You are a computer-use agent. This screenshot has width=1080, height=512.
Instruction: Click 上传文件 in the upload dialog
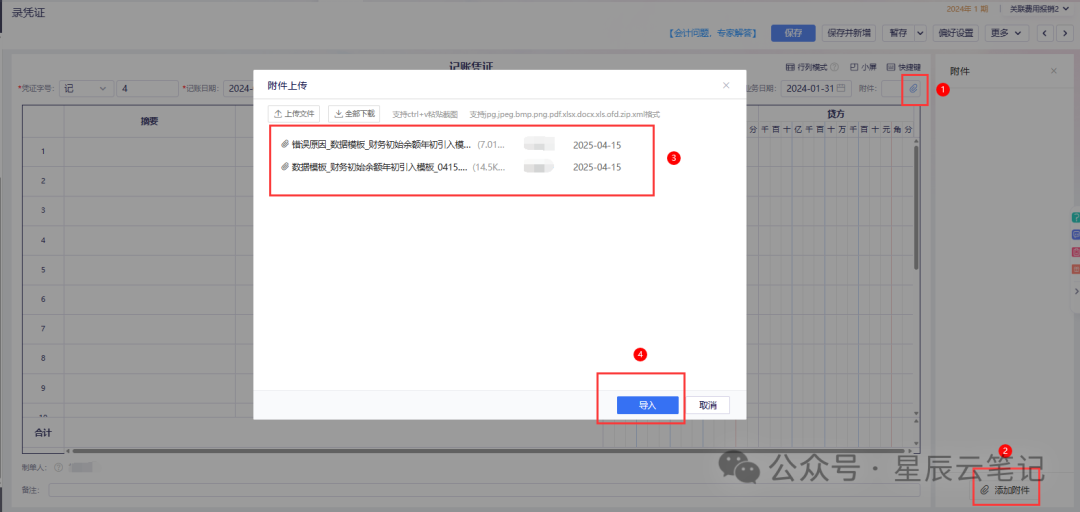point(294,114)
